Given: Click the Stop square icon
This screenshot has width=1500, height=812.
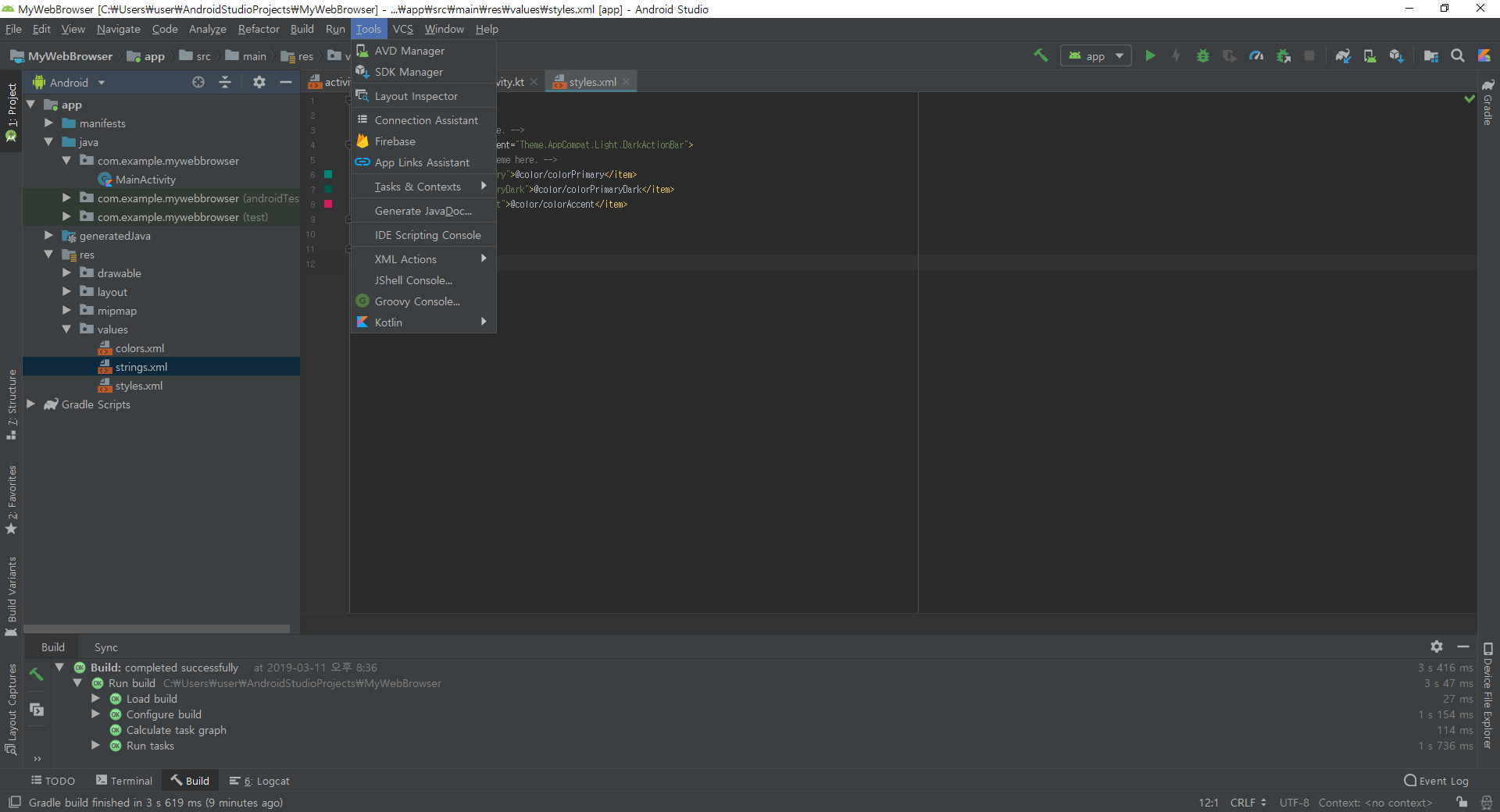Looking at the screenshot, I should [1309, 55].
